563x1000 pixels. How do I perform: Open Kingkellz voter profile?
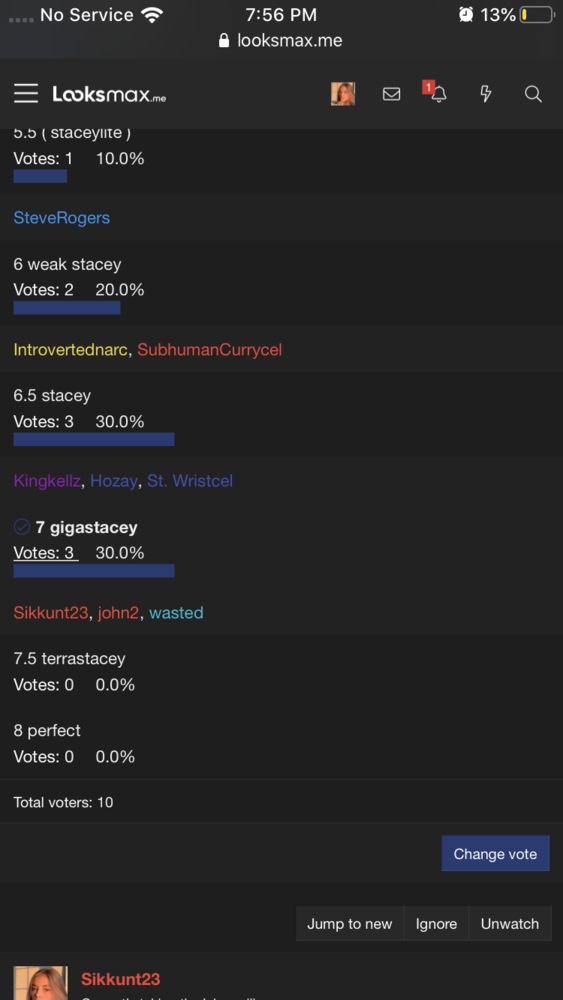tap(47, 481)
